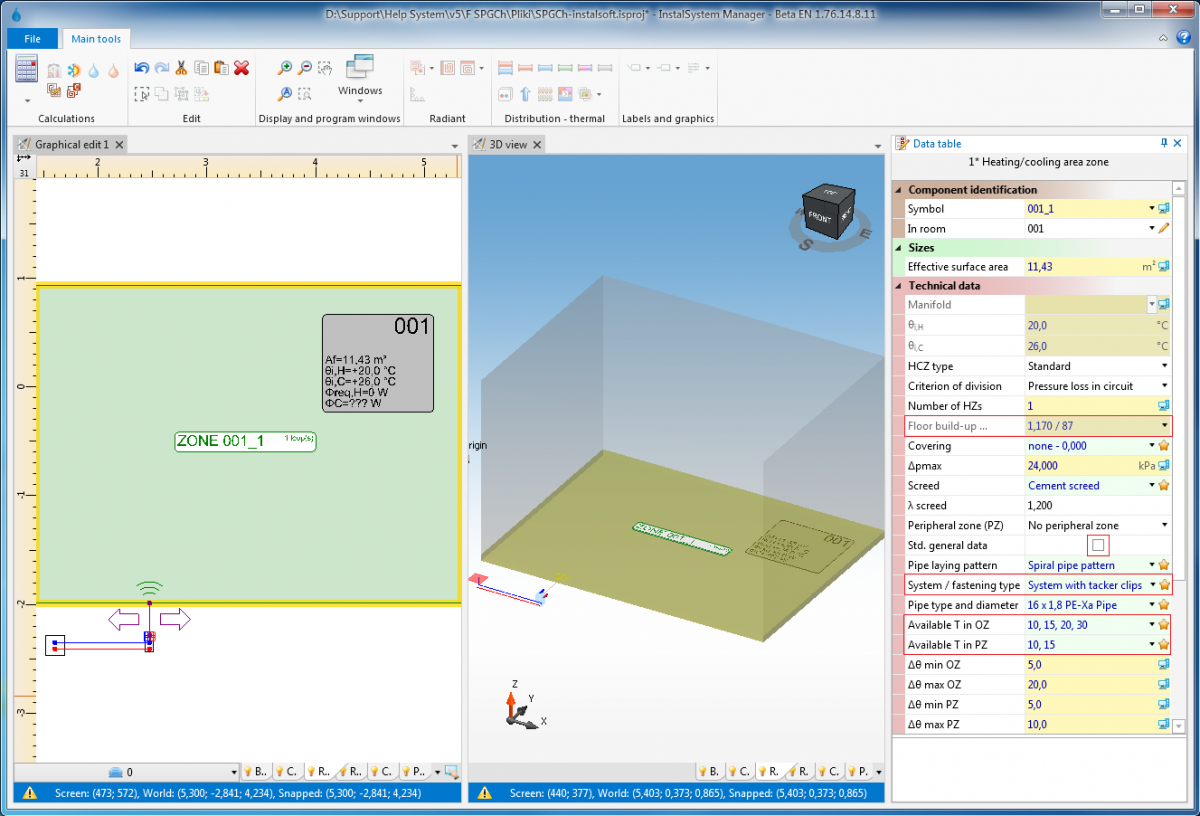Undo the last edit action

click(x=141, y=68)
